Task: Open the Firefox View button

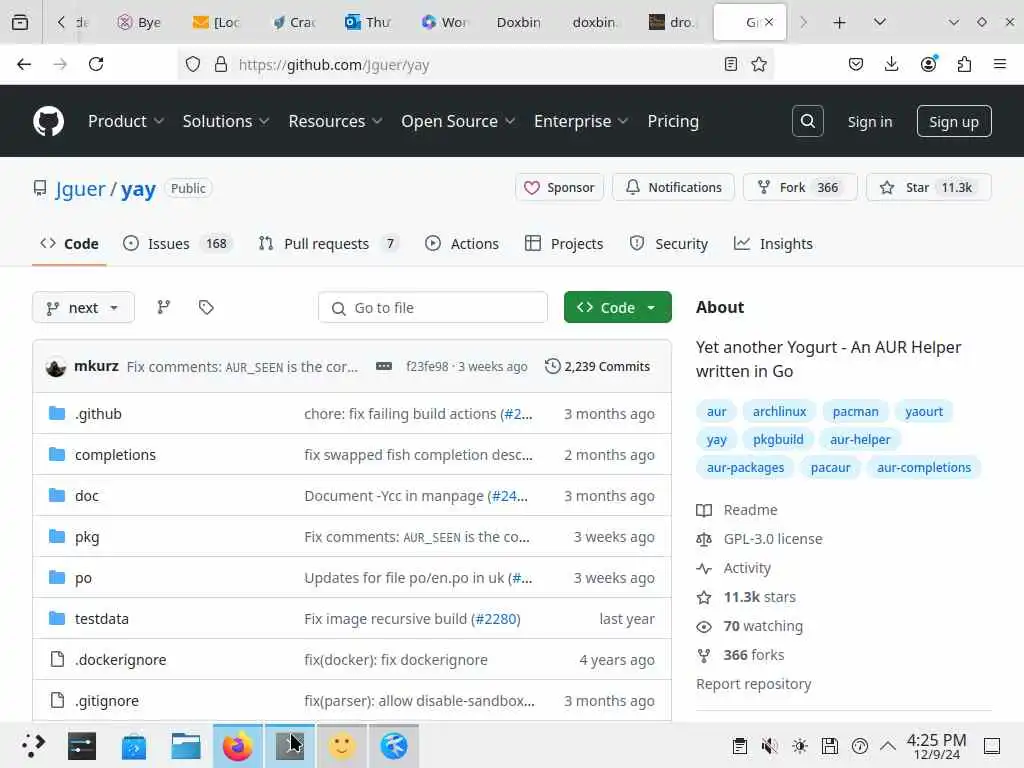Action: (x=20, y=22)
